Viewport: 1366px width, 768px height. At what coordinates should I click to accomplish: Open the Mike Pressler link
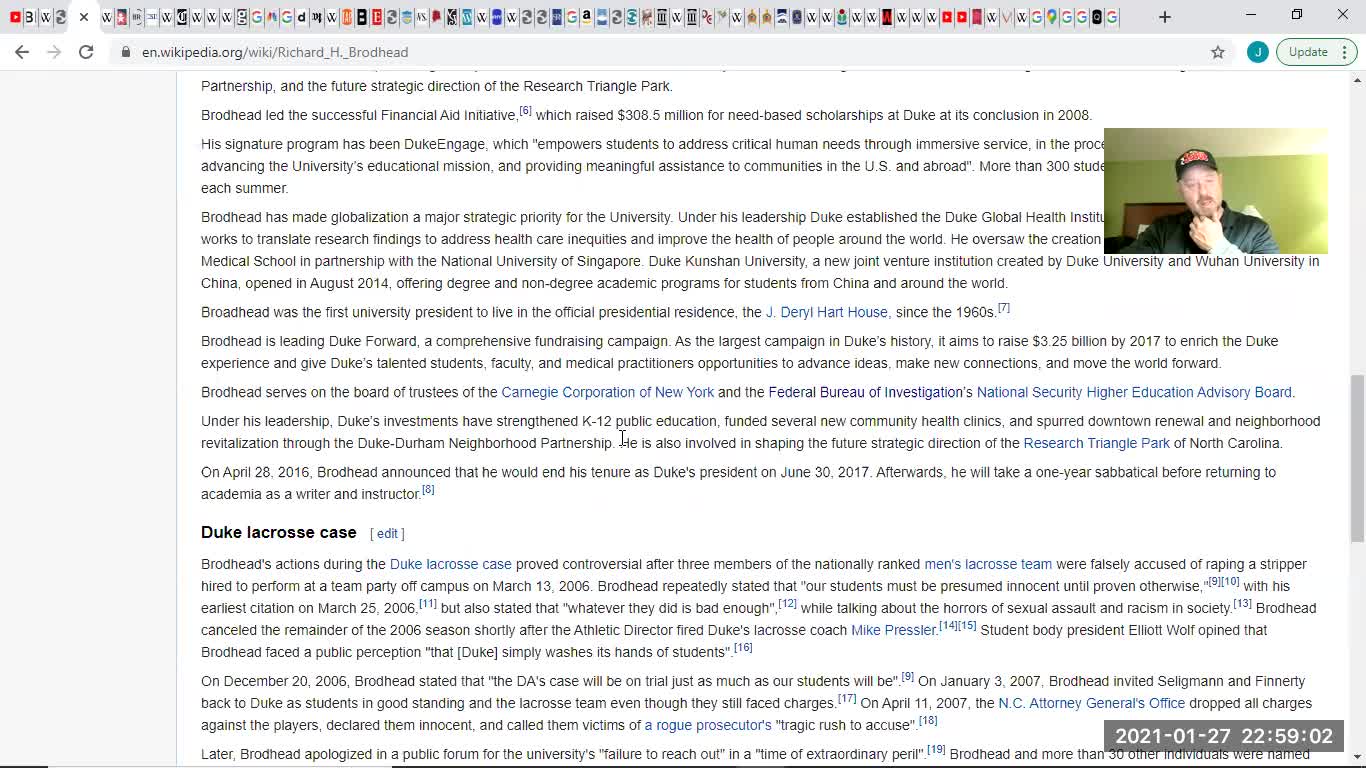[x=893, y=630]
